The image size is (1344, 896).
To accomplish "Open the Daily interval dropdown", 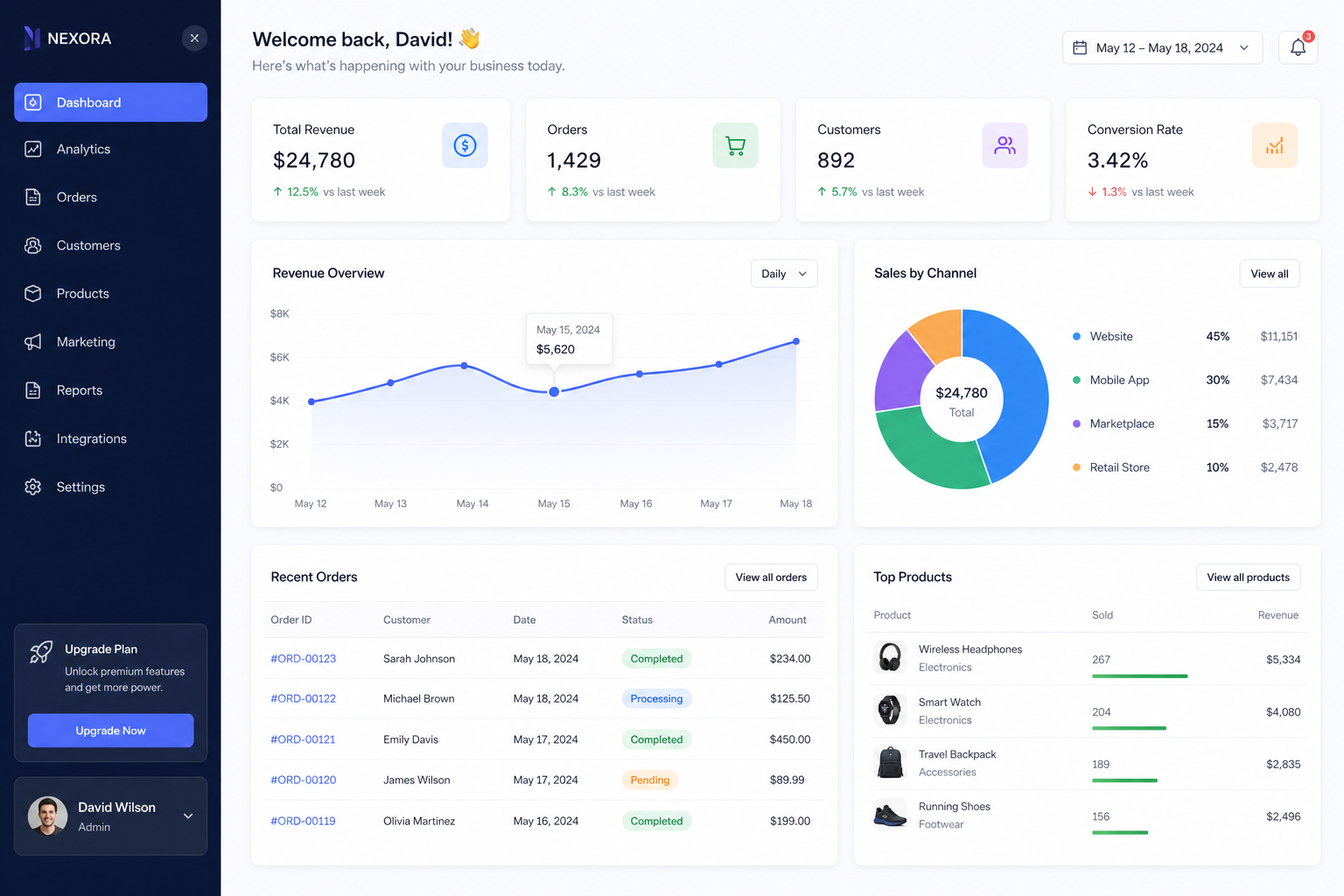I will point(784,274).
